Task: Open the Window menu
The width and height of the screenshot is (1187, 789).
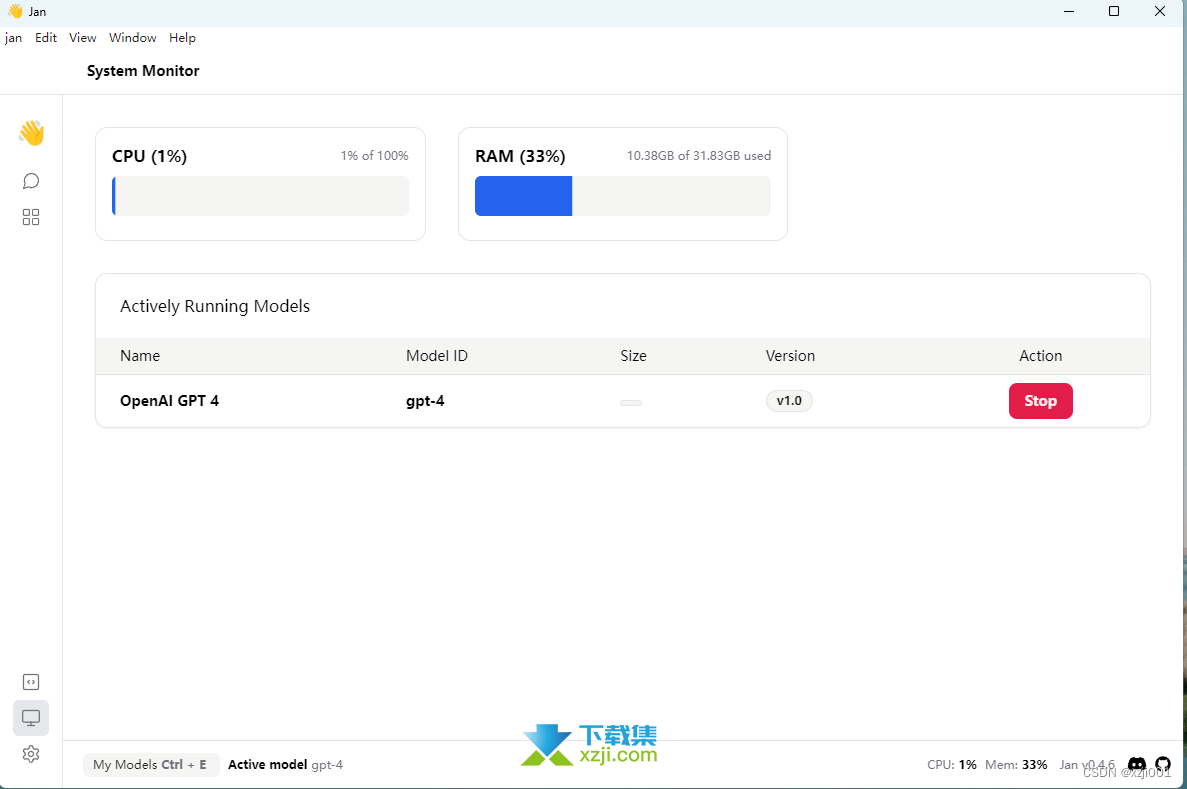Action: 132,38
